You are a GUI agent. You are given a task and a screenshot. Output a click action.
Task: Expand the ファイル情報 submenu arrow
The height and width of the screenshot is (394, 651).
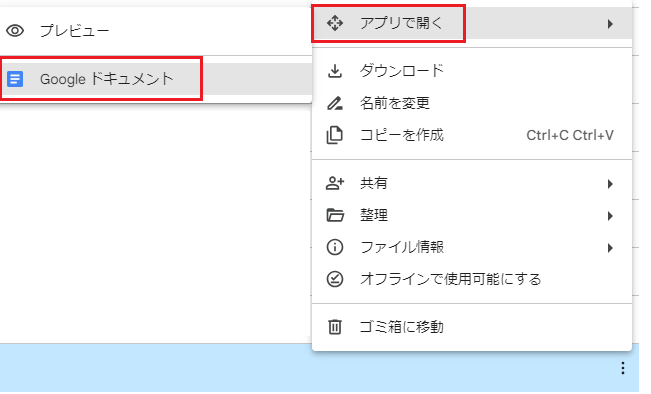(610, 248)
